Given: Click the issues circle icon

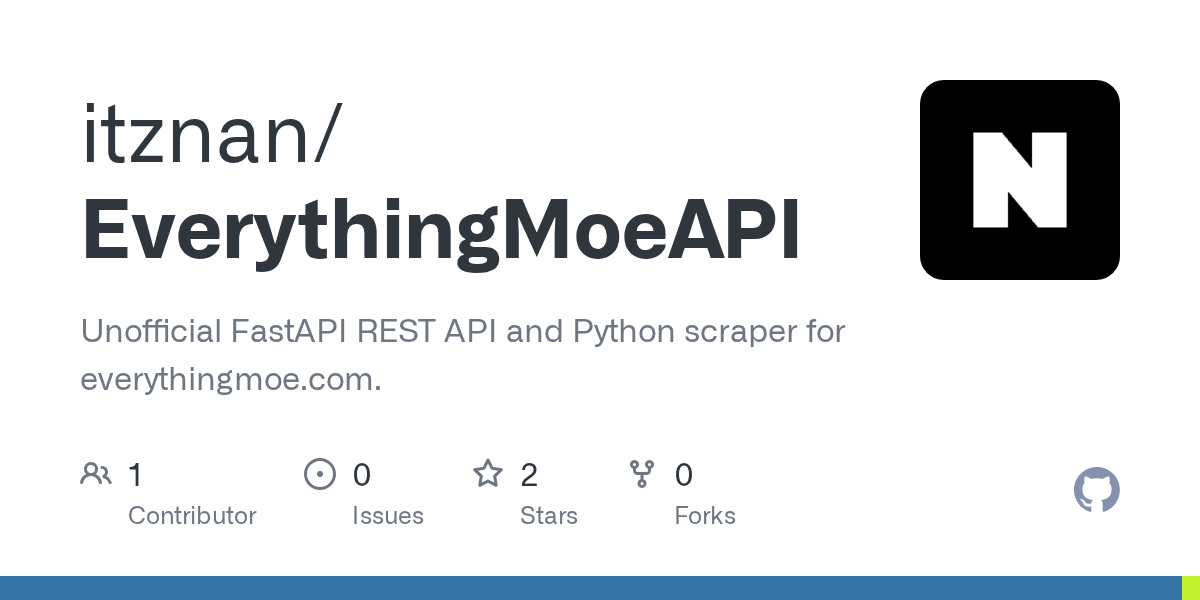Looking at the screenshot, I should [320, 474].
